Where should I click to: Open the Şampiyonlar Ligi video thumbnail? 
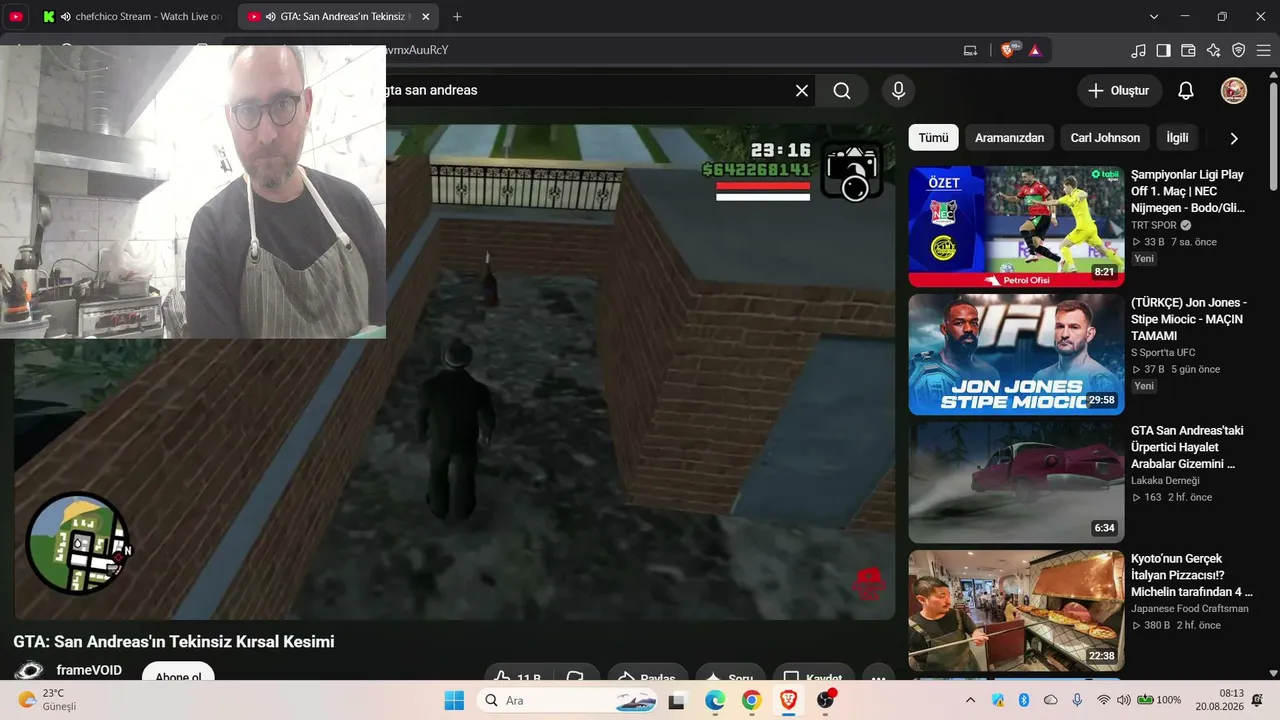[x=1016, y=227]
